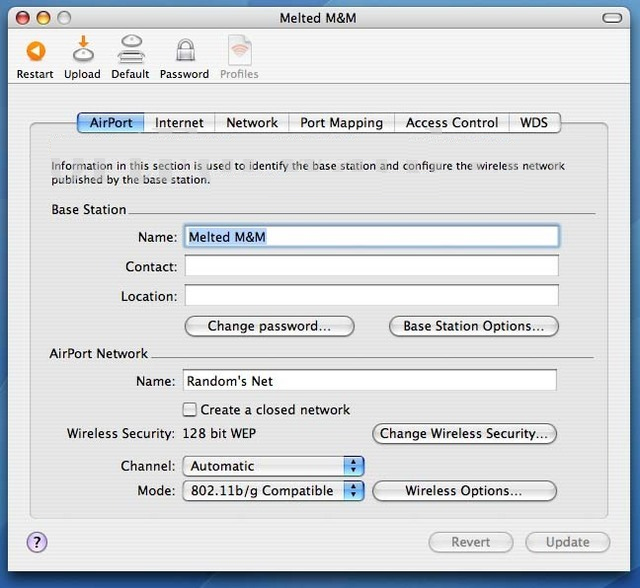The width and height of the screenshot is (640, 588).
Task: Switch to the Network tab
Action: click(252, 122)
